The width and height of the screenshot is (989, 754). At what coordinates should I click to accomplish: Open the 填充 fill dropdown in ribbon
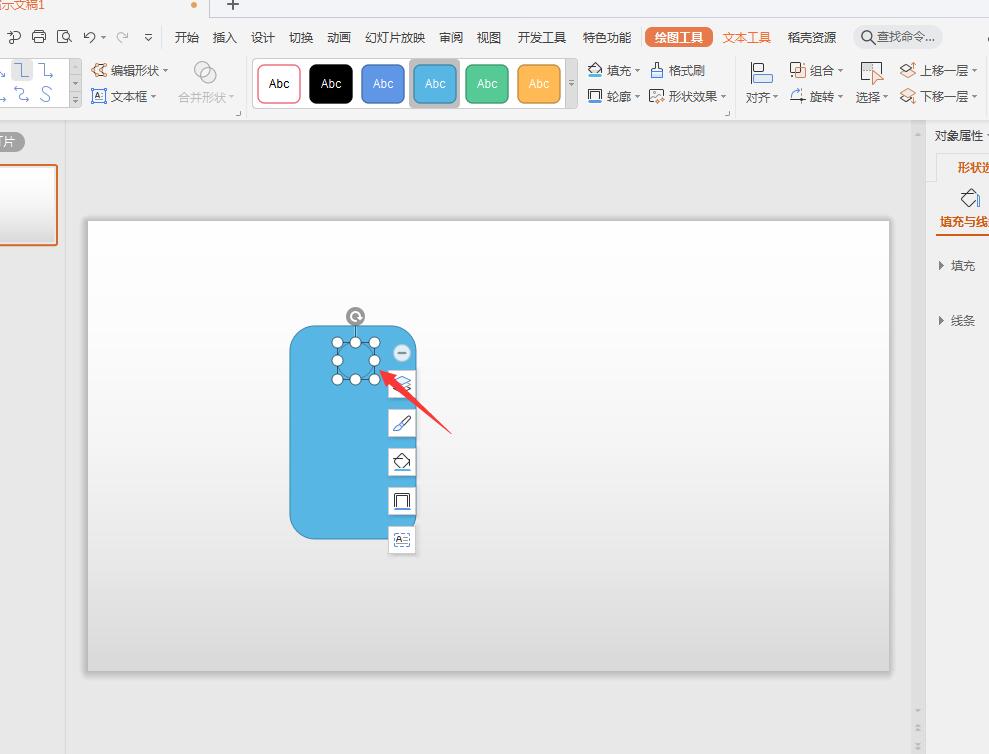pos(614,71)
